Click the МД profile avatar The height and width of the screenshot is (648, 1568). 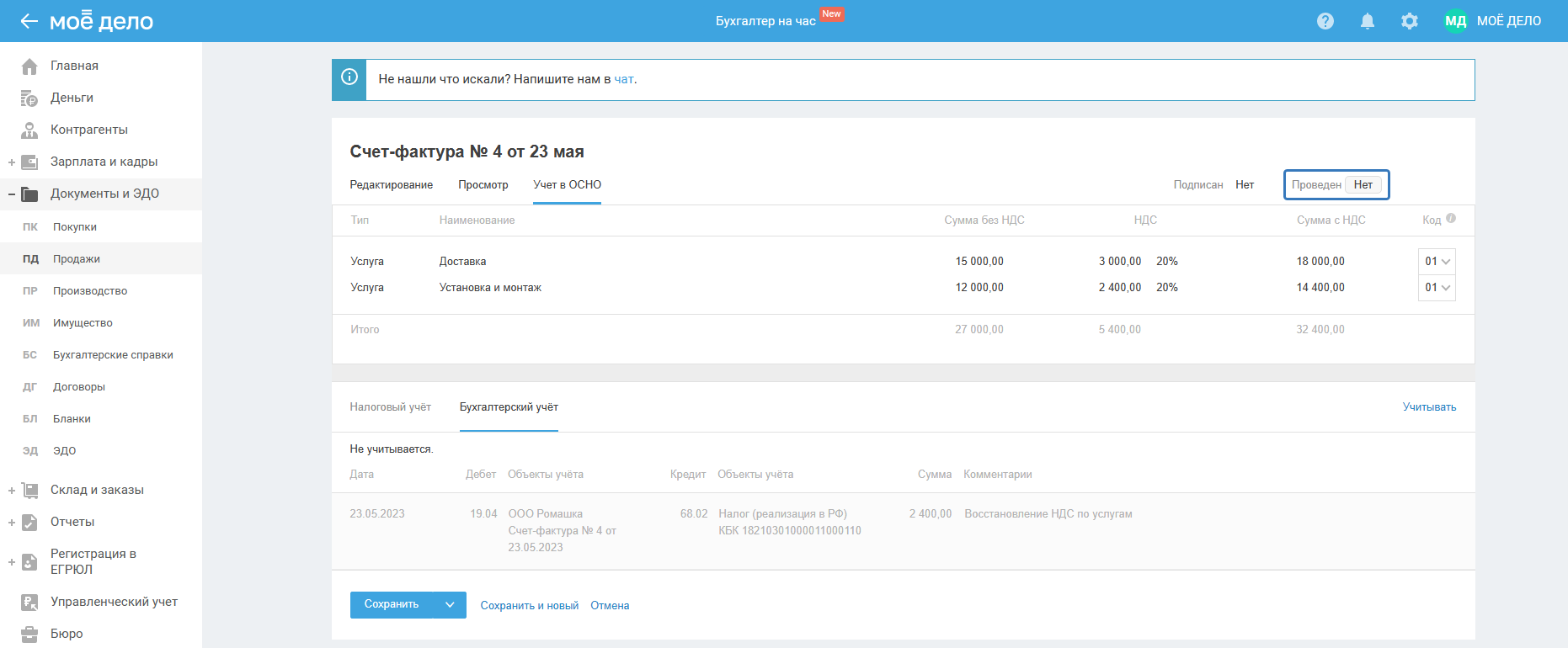(1455, 21)
